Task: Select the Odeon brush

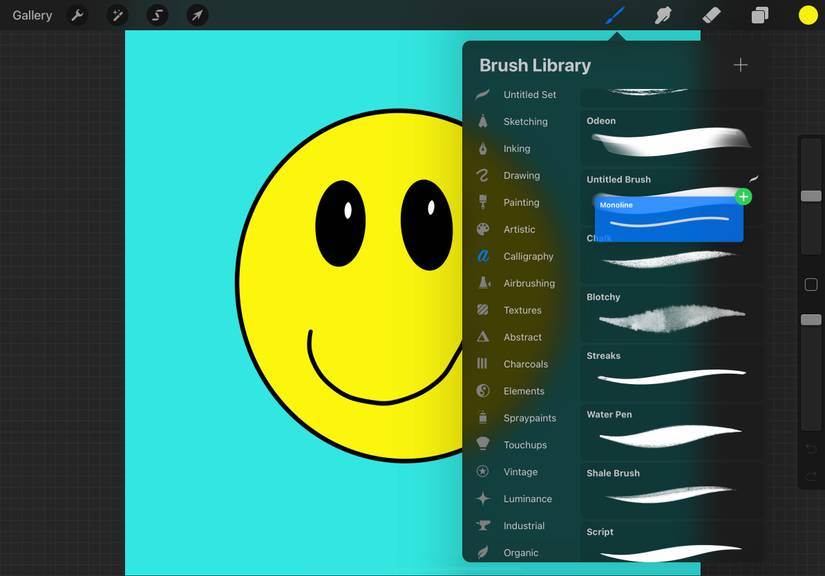Action: tap(671, 137)
